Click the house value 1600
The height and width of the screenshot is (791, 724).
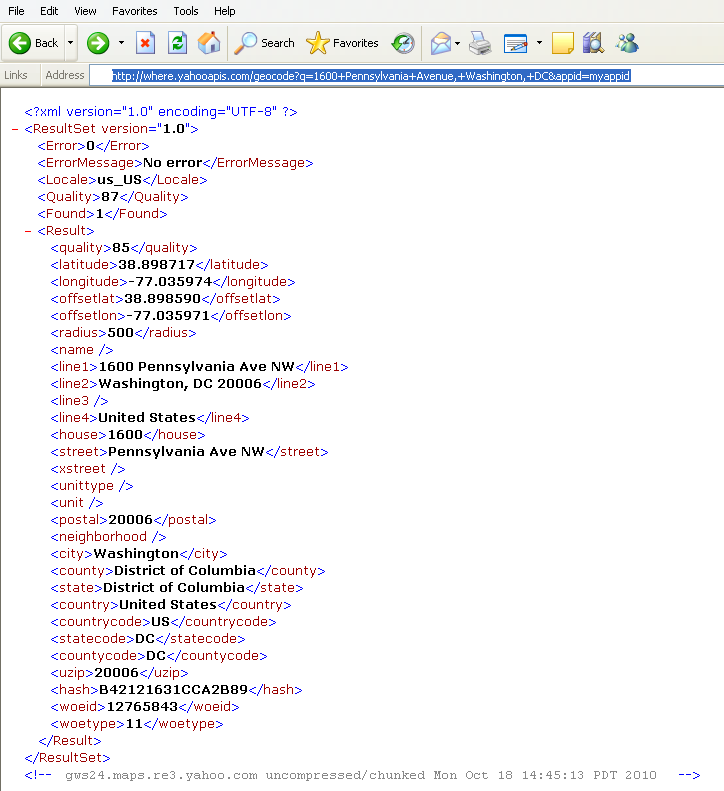(126, 434)
